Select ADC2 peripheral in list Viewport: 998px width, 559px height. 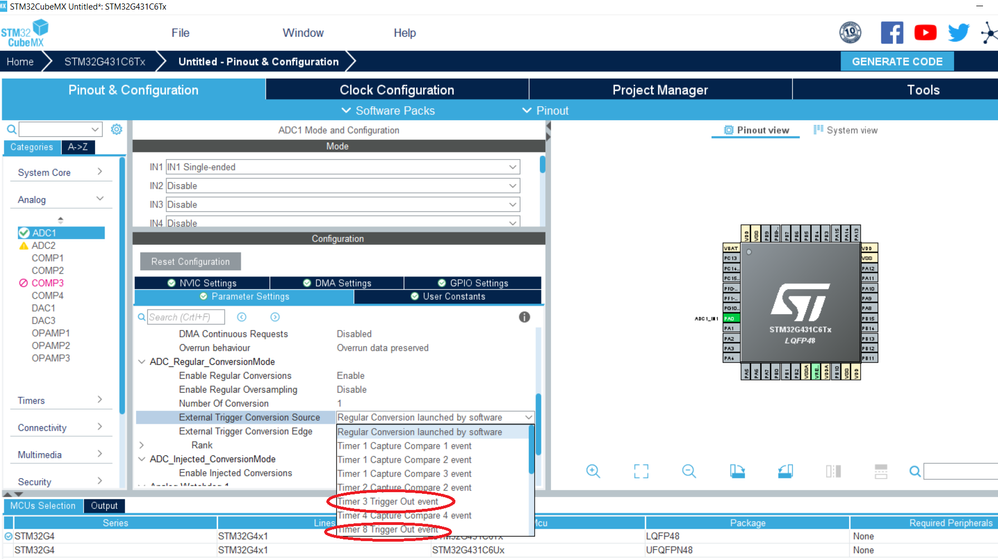[43, 245]
